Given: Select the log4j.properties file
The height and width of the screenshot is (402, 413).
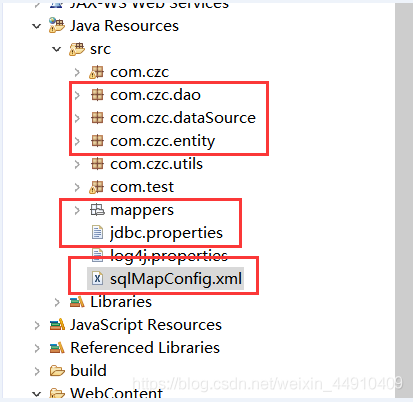Looking at the screenshot, I should coord(169,256).
